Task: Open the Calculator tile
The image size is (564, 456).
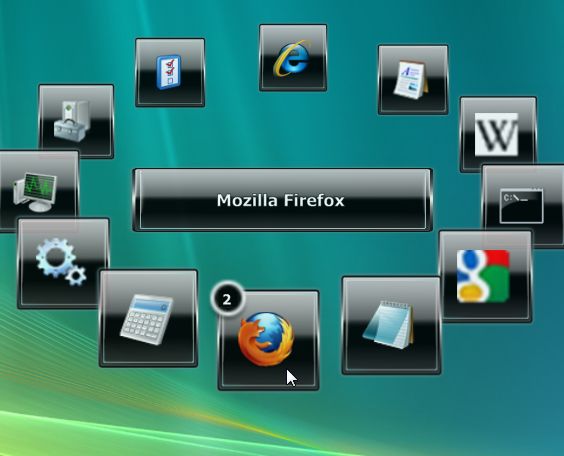Action: tap(148, 319)
